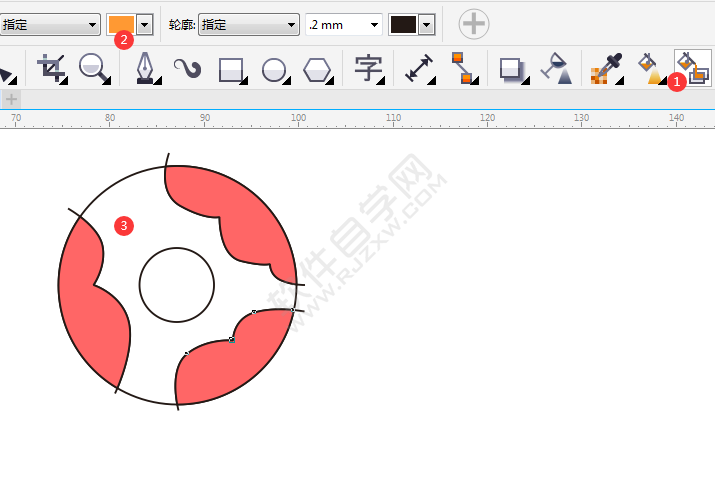Image resolution: width=715 pixels, height=487 pixels.
Task: Select the Parallel Dimension tool
Action: (418, 69)
